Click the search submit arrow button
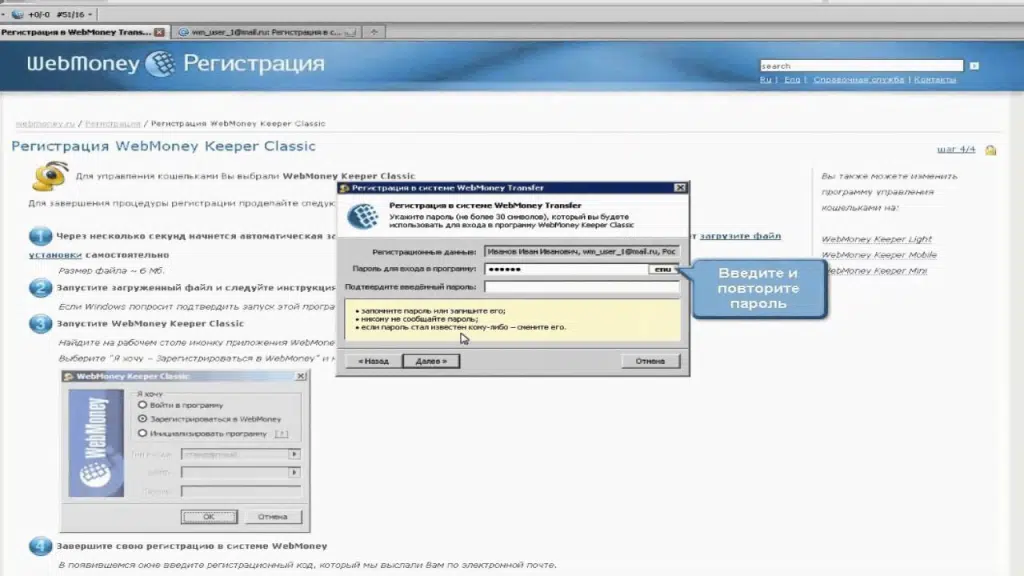The width and height of the screenshot is (1024, 576). coord(974,66)
